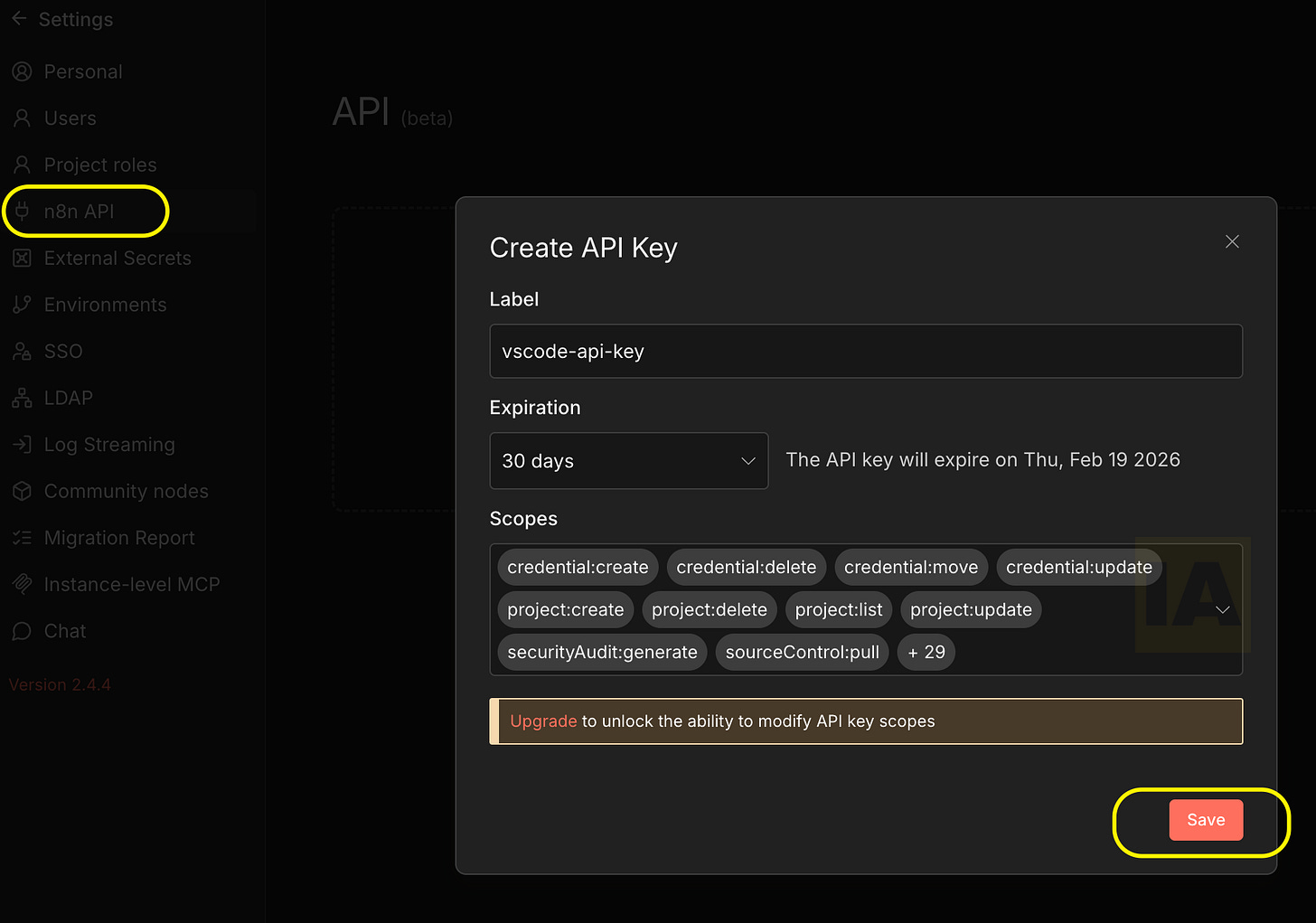Open Log Streaming via its arrow icon
This screenshot has width=1316, height=923.
pos(22,444)
